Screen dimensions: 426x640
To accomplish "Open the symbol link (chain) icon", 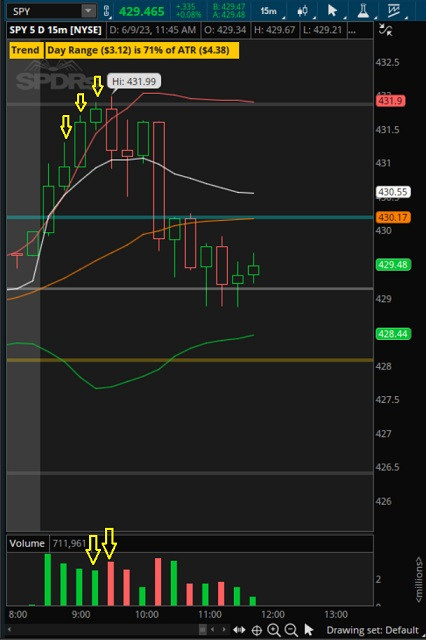I will pyautogui.click(x=106, y=11).
